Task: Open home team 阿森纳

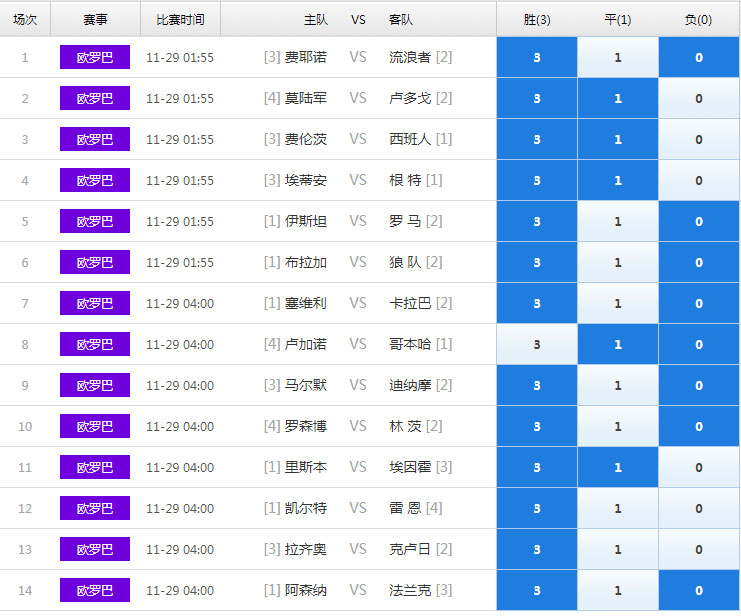Action: coord(306,590)
